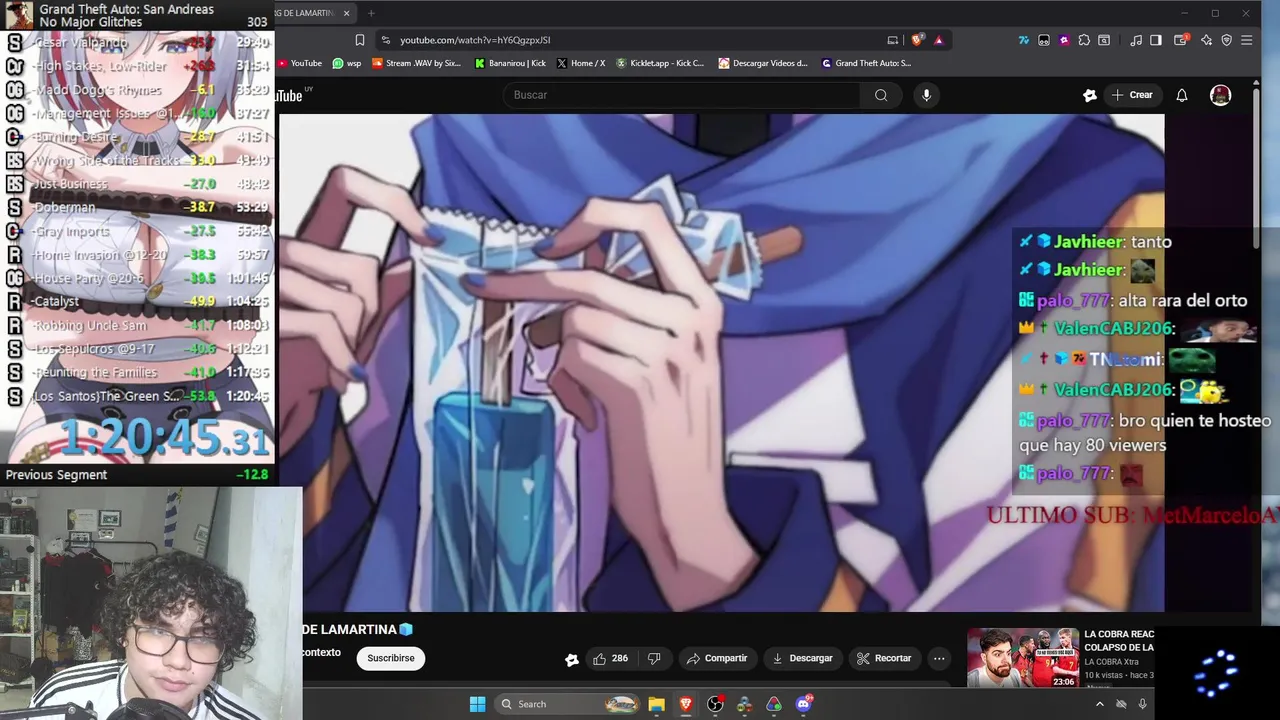Expand the system tray hidden icons chevron

(1099, 704)
